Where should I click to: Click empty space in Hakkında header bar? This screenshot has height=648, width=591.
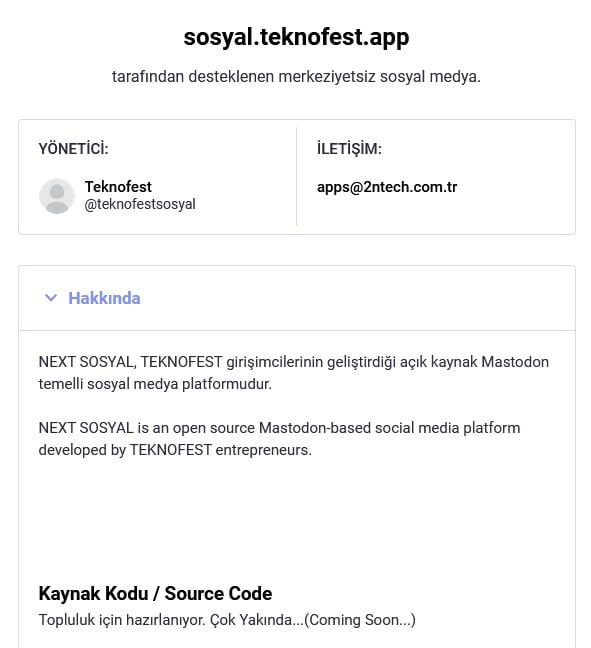[355, 298]
